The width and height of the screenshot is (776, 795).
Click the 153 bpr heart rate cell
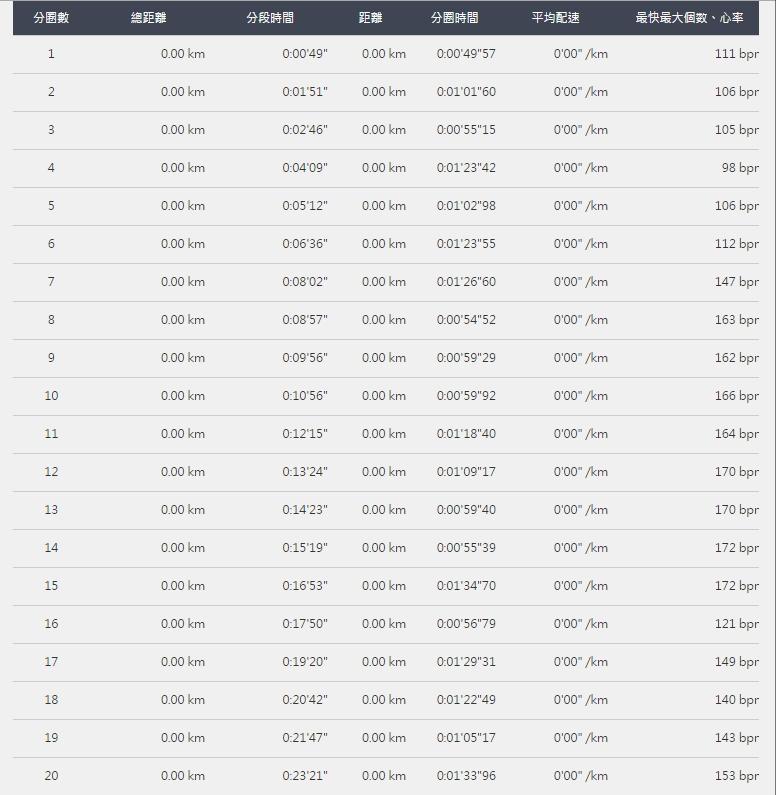737,776
